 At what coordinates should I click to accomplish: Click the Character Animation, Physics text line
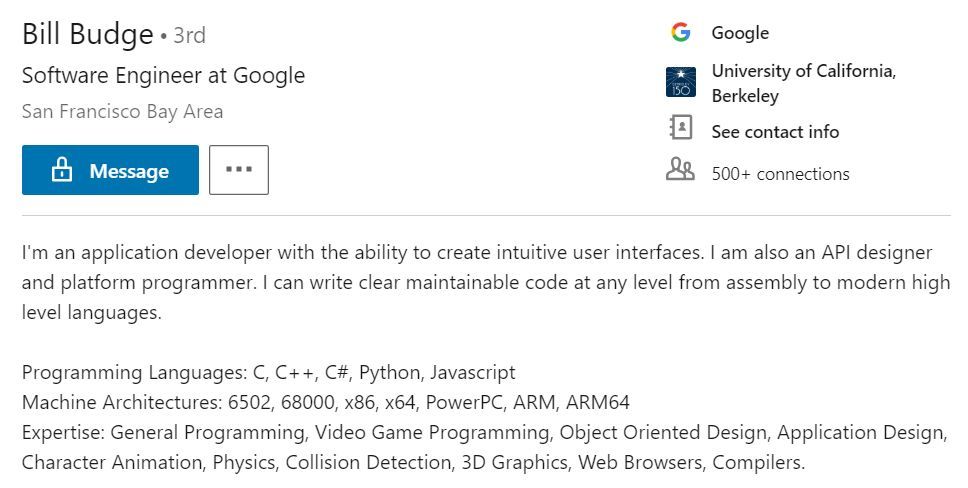click(414, 463)
